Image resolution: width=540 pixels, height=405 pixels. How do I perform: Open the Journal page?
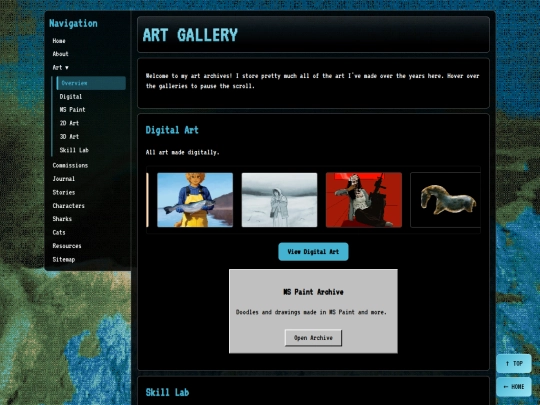coord(64,178)
